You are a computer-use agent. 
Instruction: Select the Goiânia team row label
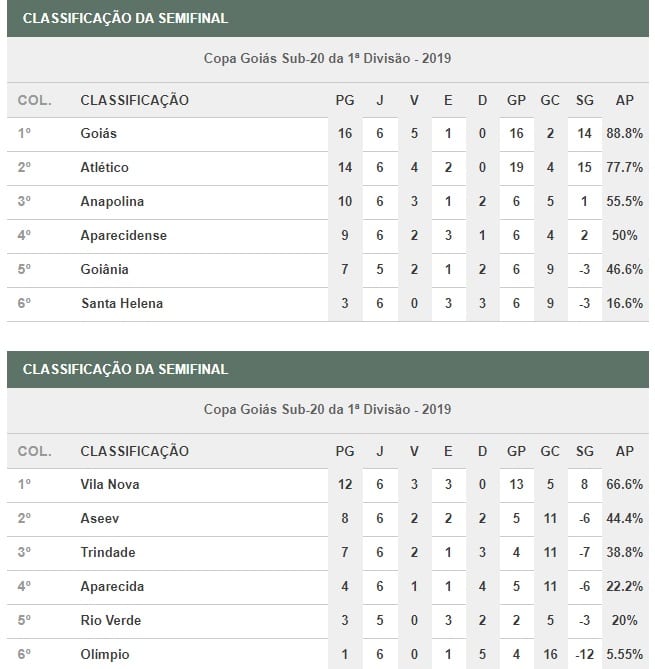click(x=104, y=269)
